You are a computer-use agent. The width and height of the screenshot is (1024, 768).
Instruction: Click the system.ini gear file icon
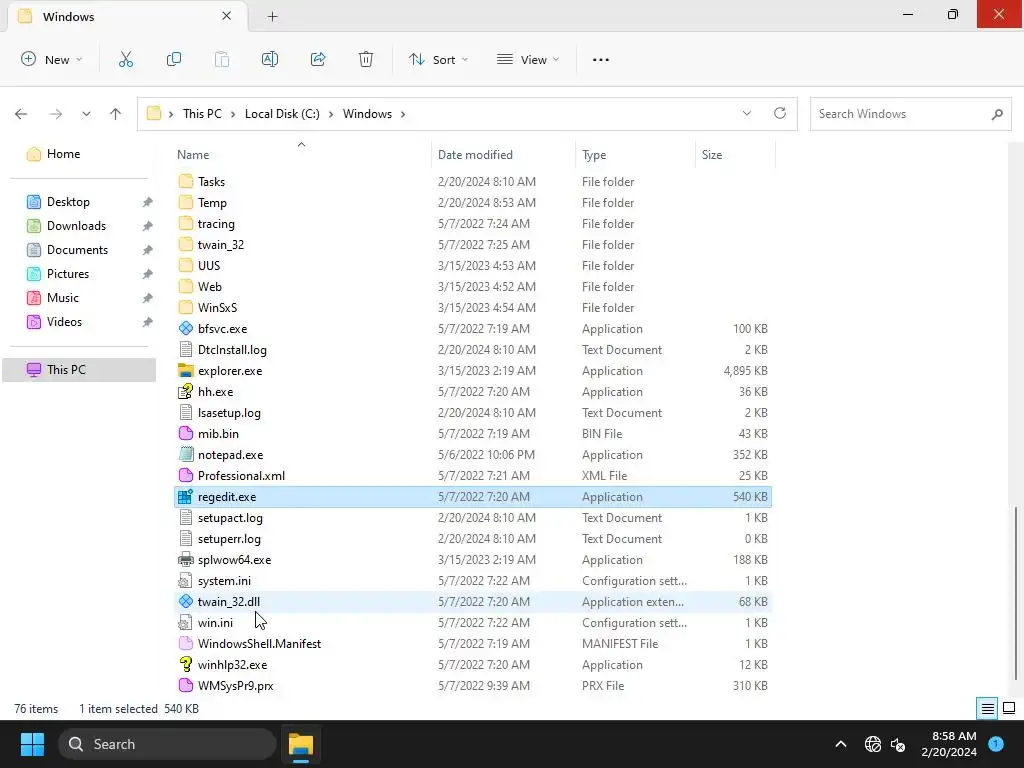point(185,581)
